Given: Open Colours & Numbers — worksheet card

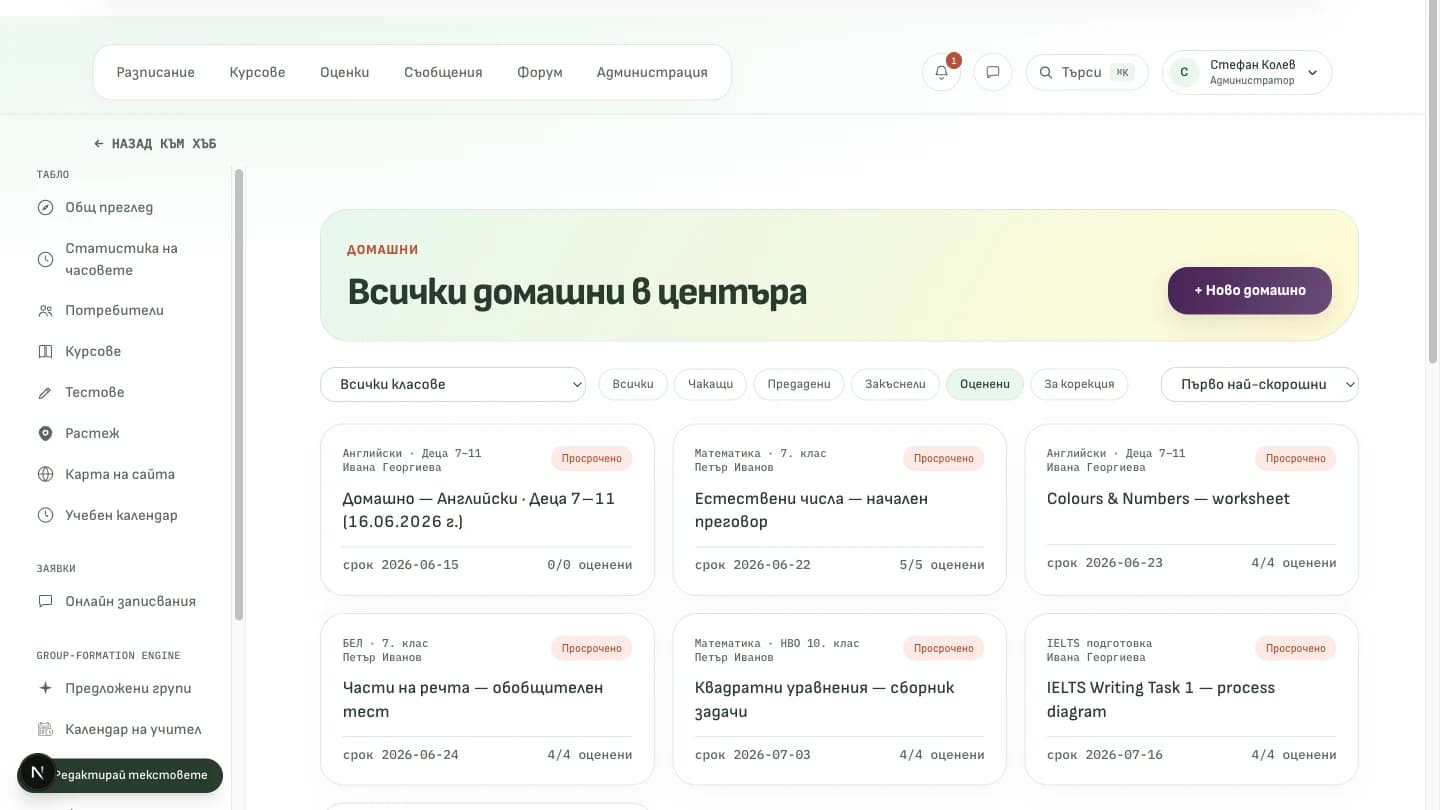Looking at the screenshot, I should point(1192,510).
